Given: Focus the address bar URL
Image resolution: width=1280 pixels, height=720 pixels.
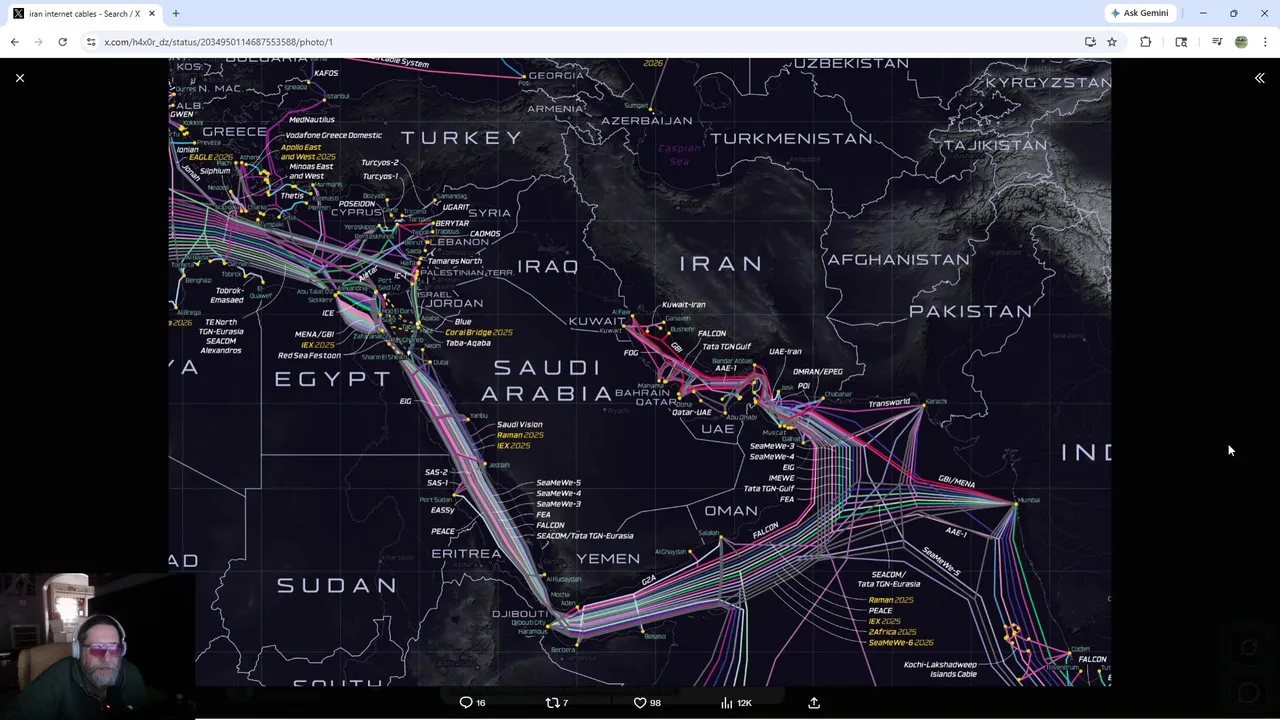Looking at the screenshot, I should 580,42.
